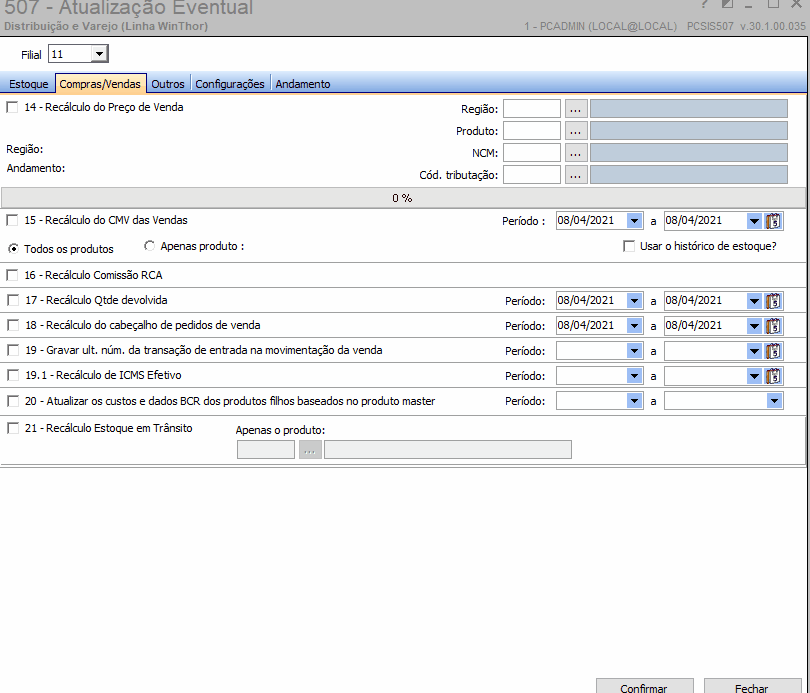Click disabled product code field under Apenas o produto
Screen dimensions: 810x693
point(266,450)
